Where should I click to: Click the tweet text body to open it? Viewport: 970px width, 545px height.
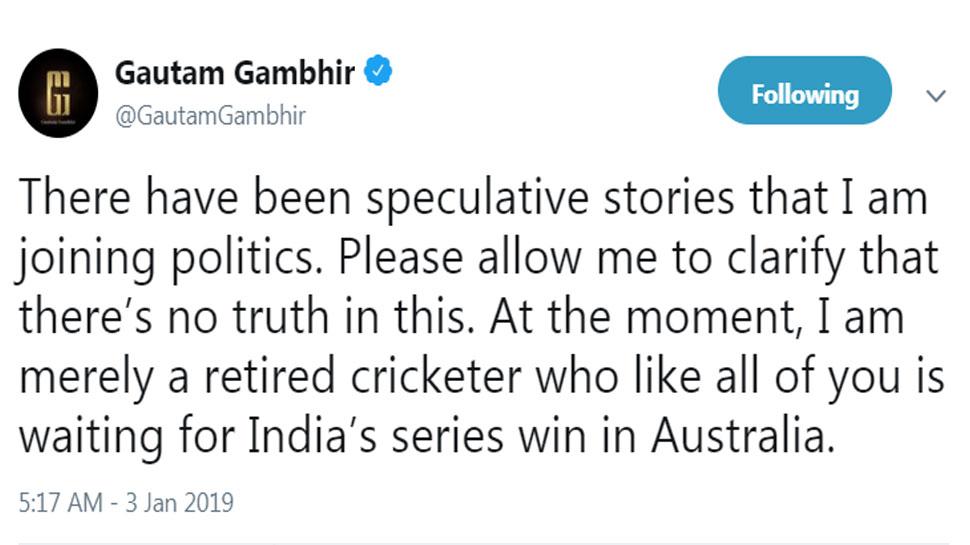coord(481,317)
